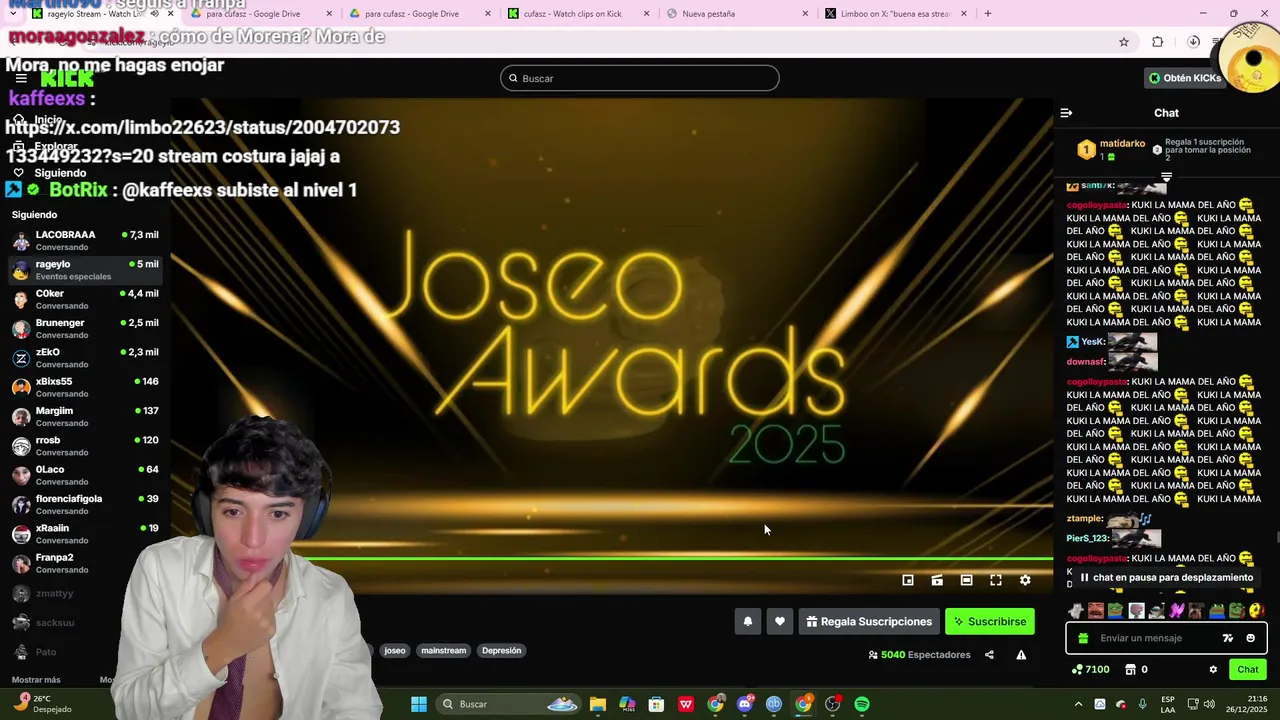Select LACOBRAAA in the following list
Viewport: 1280px width, 720px height.
tap(85, 241)
